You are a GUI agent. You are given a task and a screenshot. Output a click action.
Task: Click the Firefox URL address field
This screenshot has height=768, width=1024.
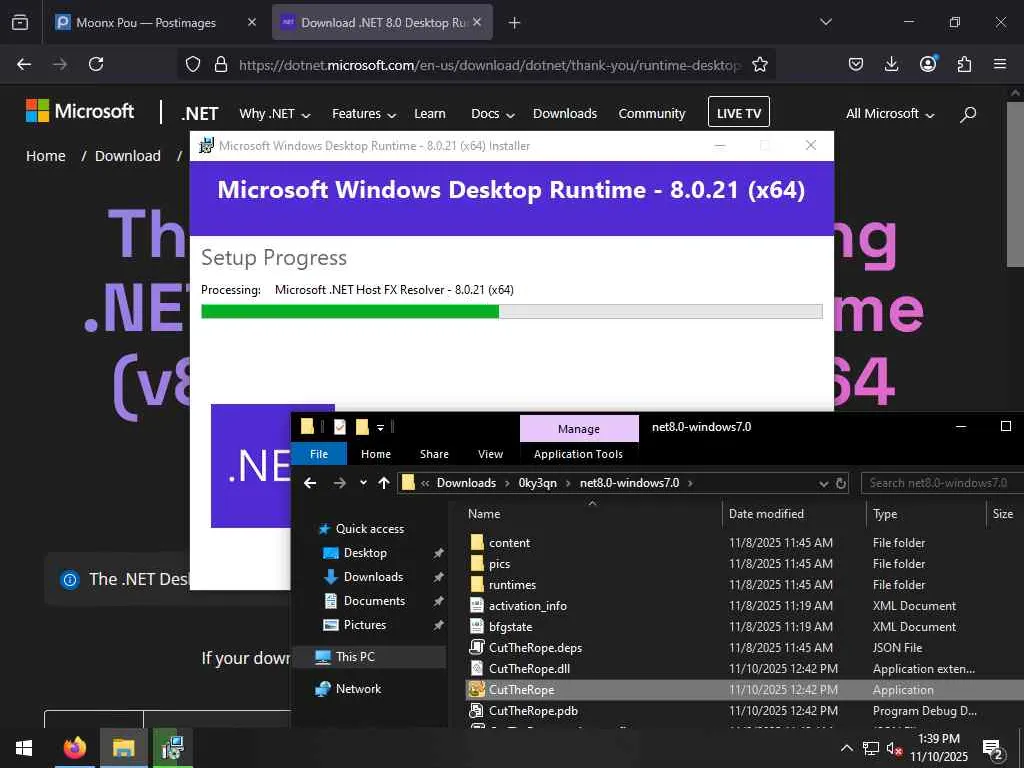point(490,65)
